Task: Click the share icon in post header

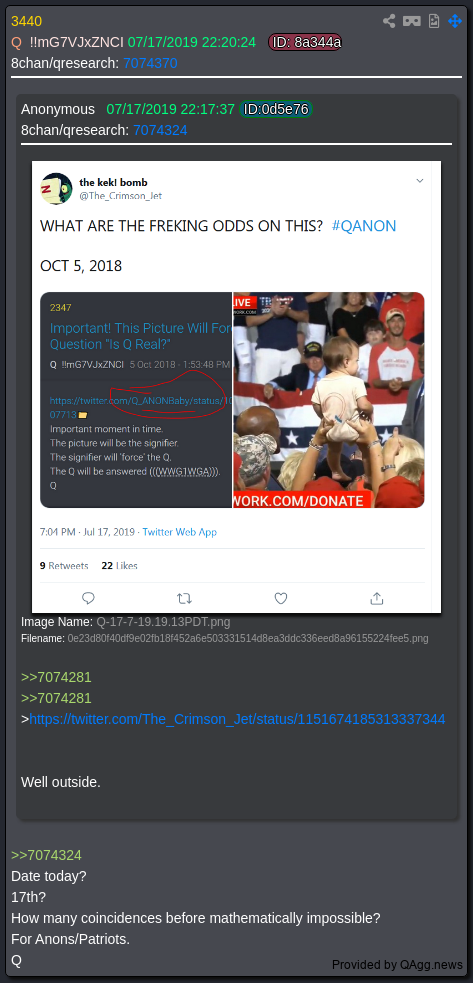Action: (x=390, y=21)
